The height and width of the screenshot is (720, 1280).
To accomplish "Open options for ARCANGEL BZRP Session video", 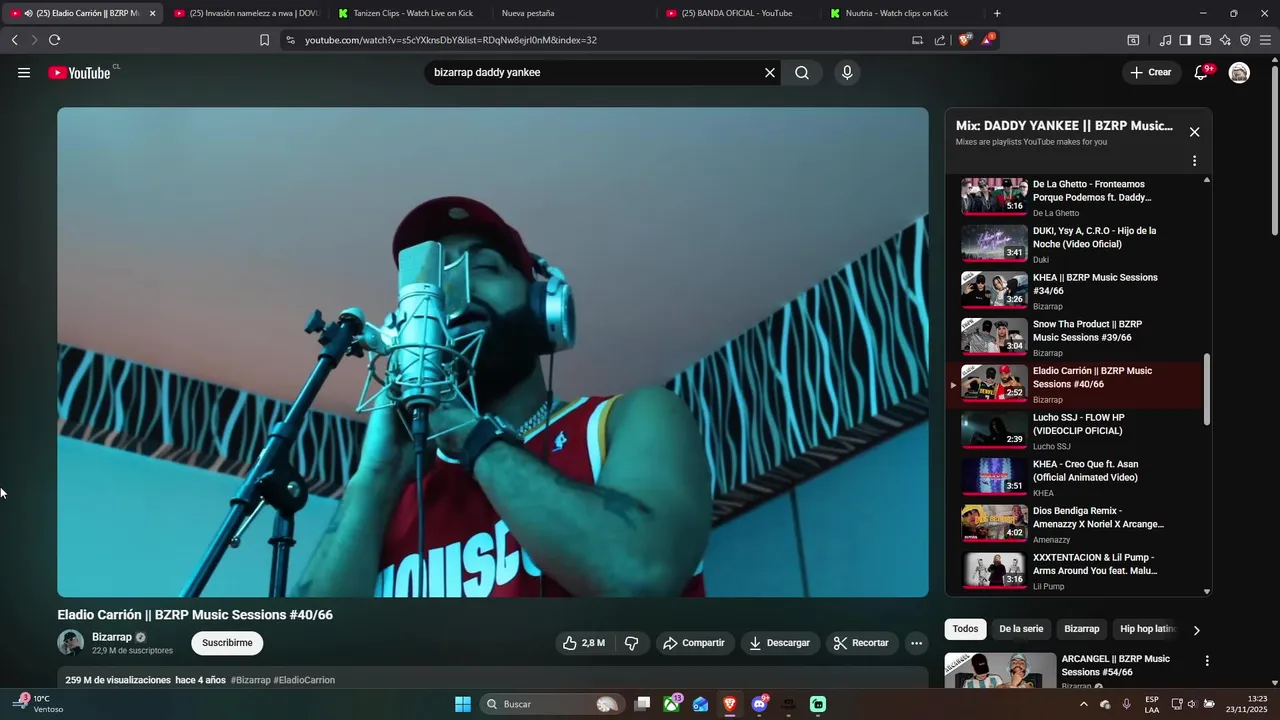I will [1207, 661].
